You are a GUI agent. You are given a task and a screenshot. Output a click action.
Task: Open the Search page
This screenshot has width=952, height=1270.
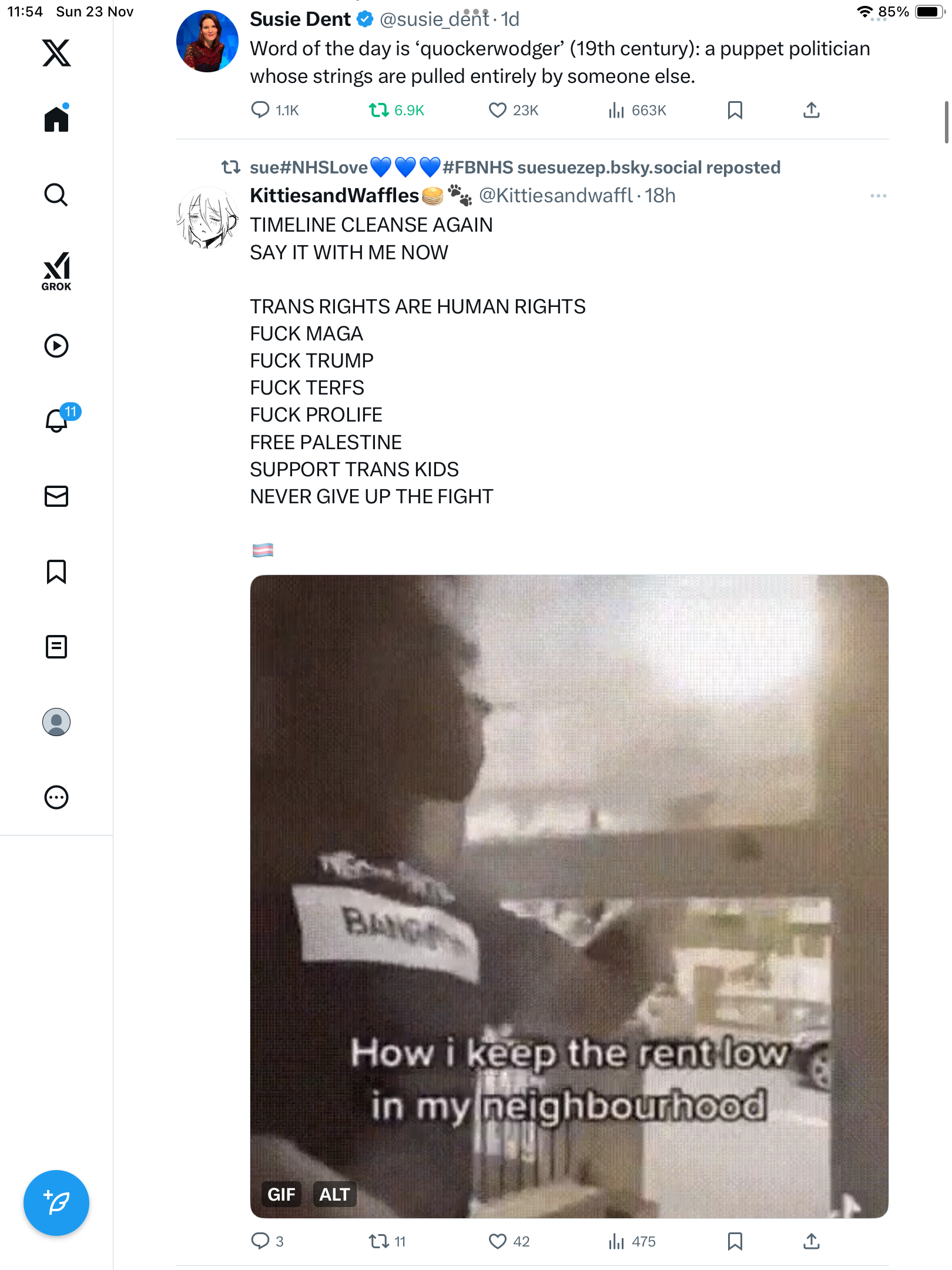56,195
